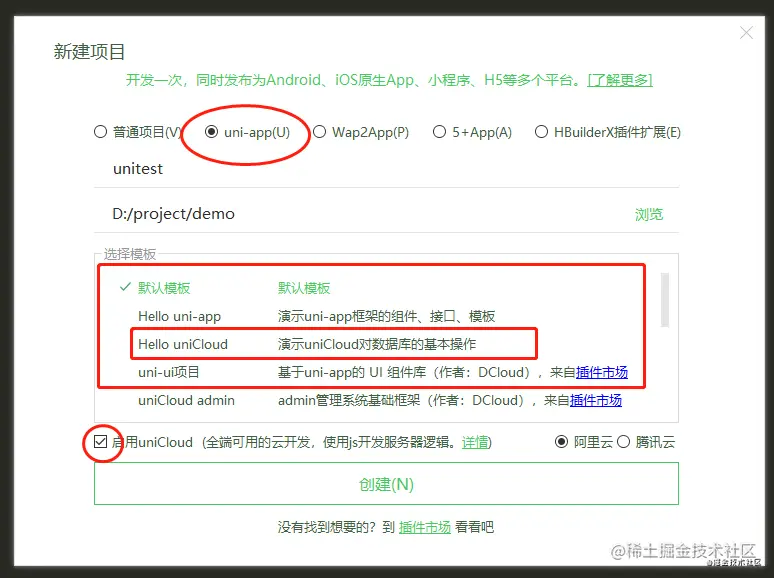Toggle the 启用uniCloud checkbox
The image size is (774, 578).
click(100, 441)
